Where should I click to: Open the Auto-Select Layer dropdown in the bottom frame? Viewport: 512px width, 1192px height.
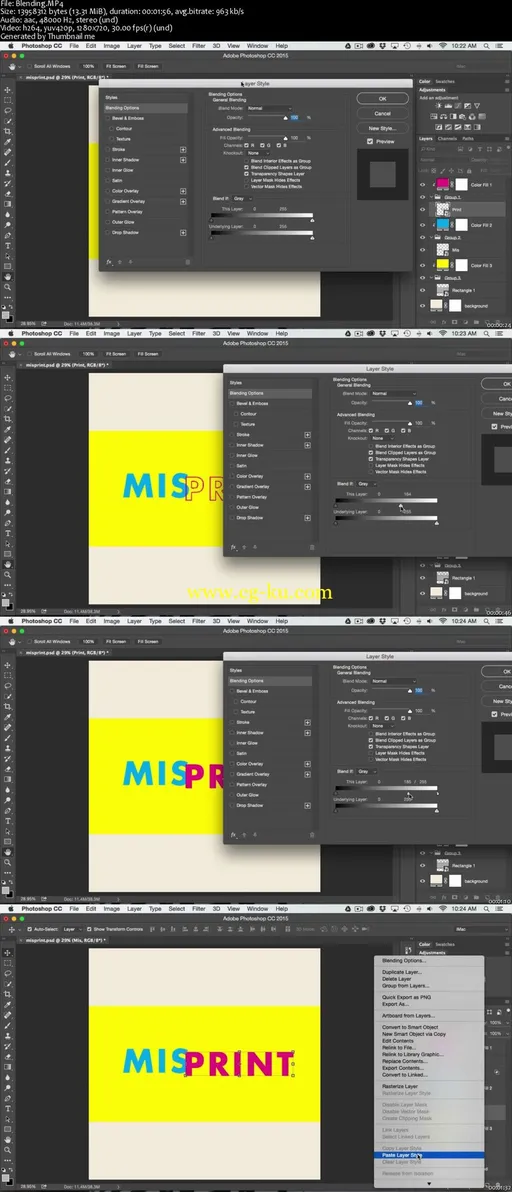(x=71, y=929)
